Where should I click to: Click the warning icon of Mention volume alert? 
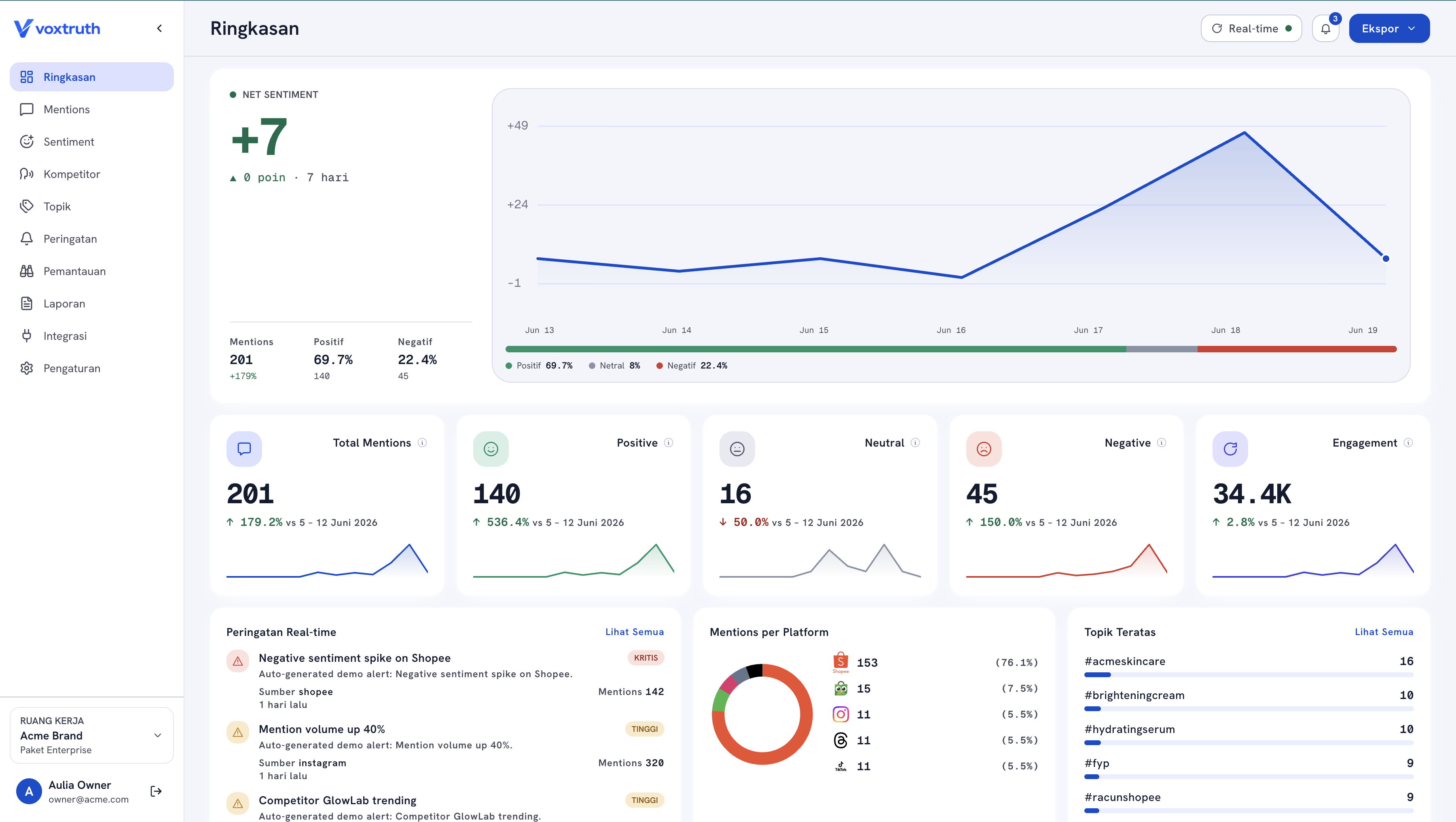coord(238,732)
